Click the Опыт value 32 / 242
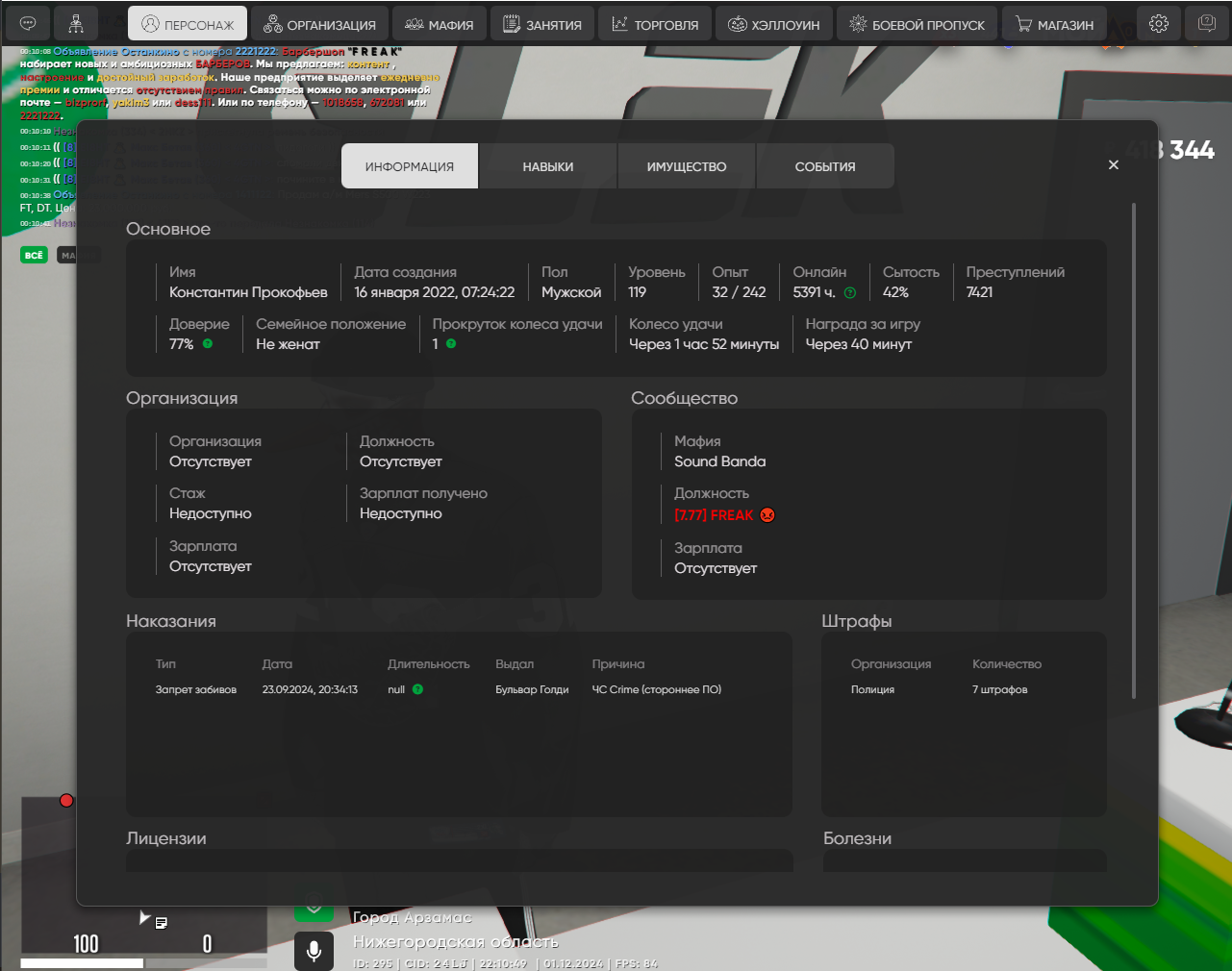This screenshot has width=1232, height=971. (x=739, y=292)
